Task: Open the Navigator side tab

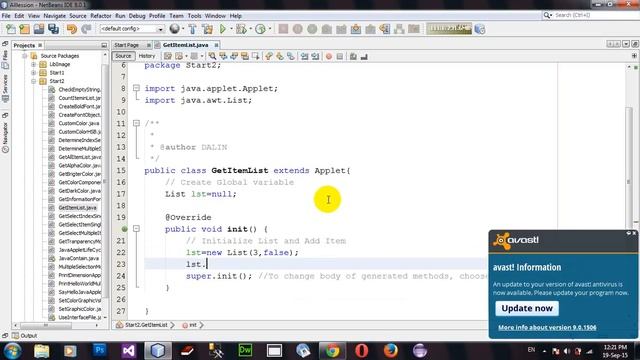Action: (x=5, y=133)
